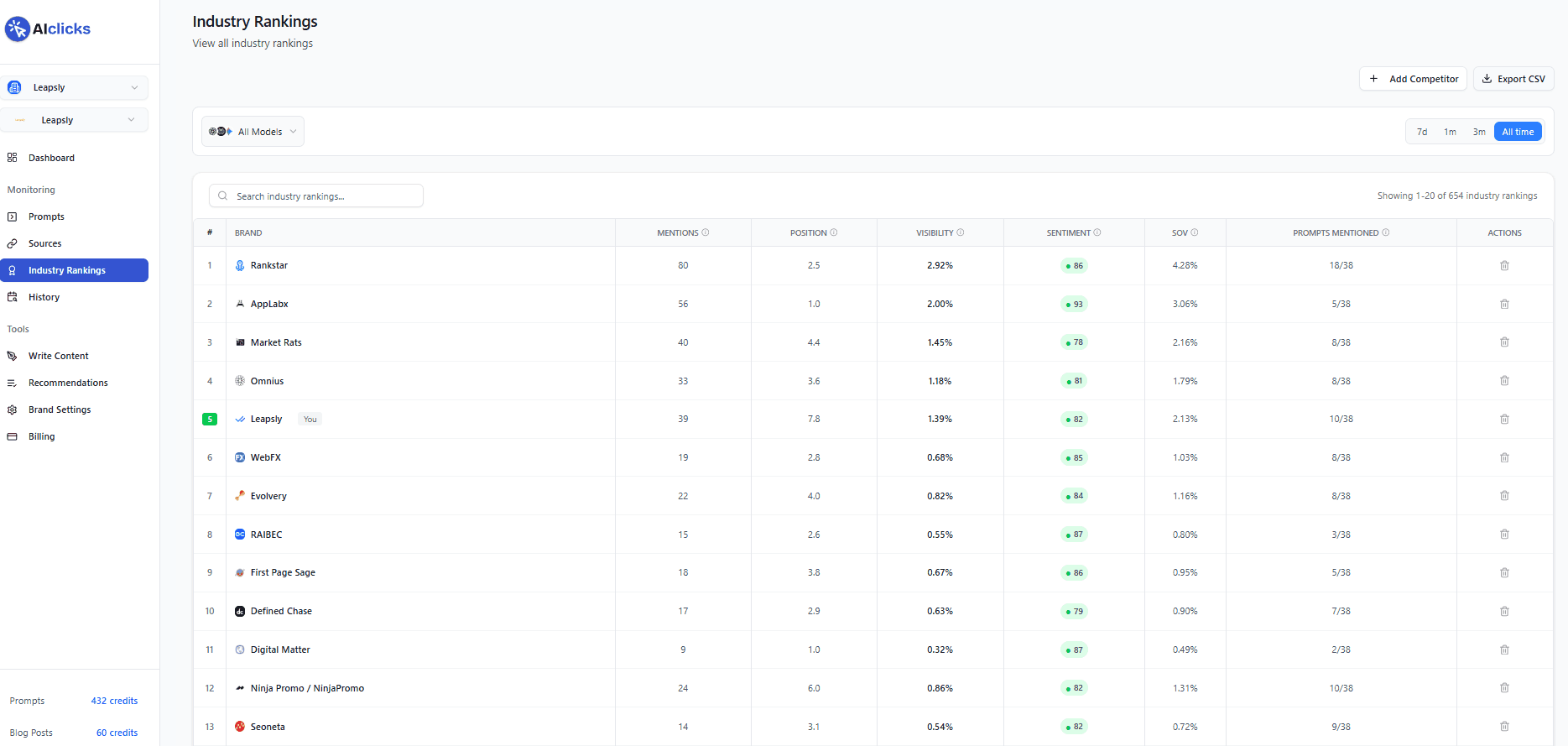The width and height of the screenshot is (1568, 746).
Task: Remove Ninja Promo row with trash icon
Action: (1504, 688)
